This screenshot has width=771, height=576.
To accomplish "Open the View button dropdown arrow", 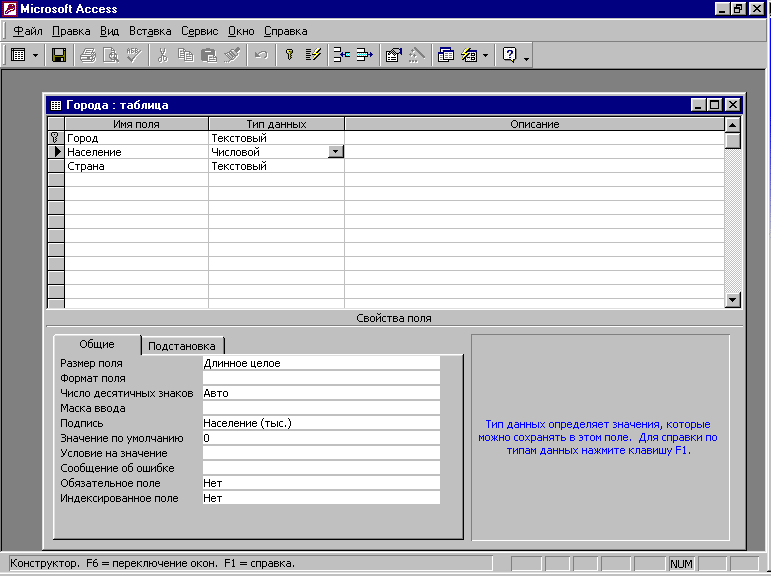I will pyautogui.click(x=35, y=55).
